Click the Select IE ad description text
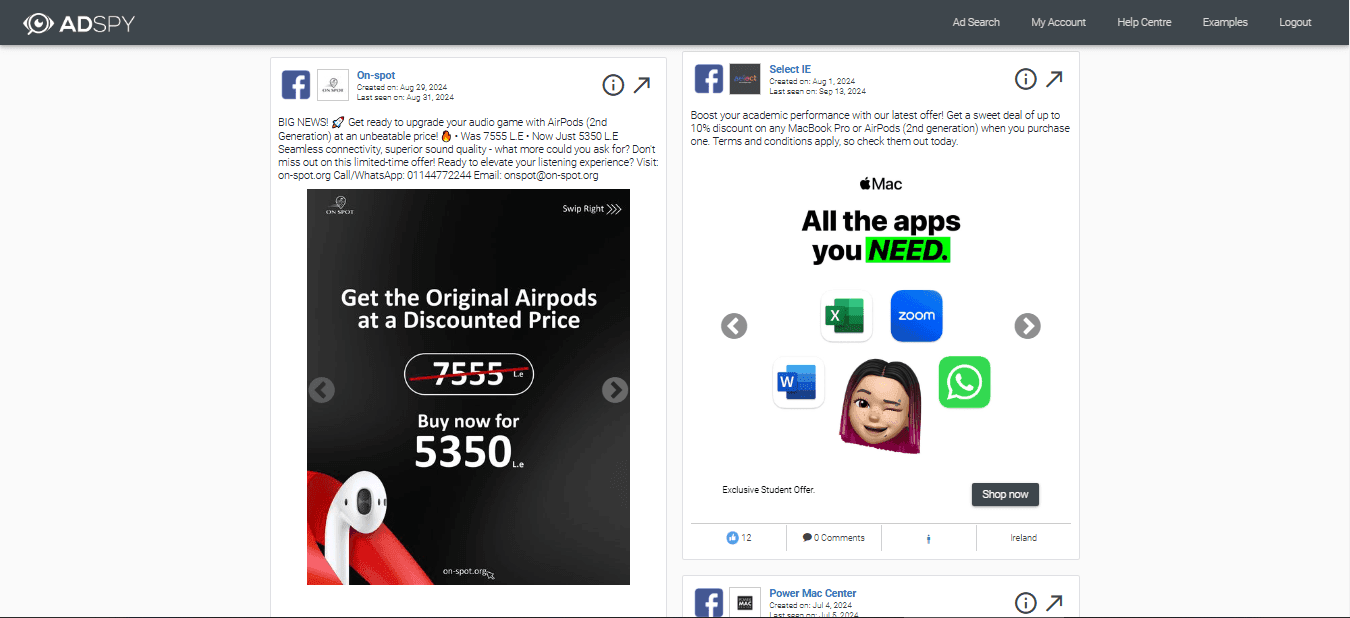1350x618 pixels. (880, 128)
